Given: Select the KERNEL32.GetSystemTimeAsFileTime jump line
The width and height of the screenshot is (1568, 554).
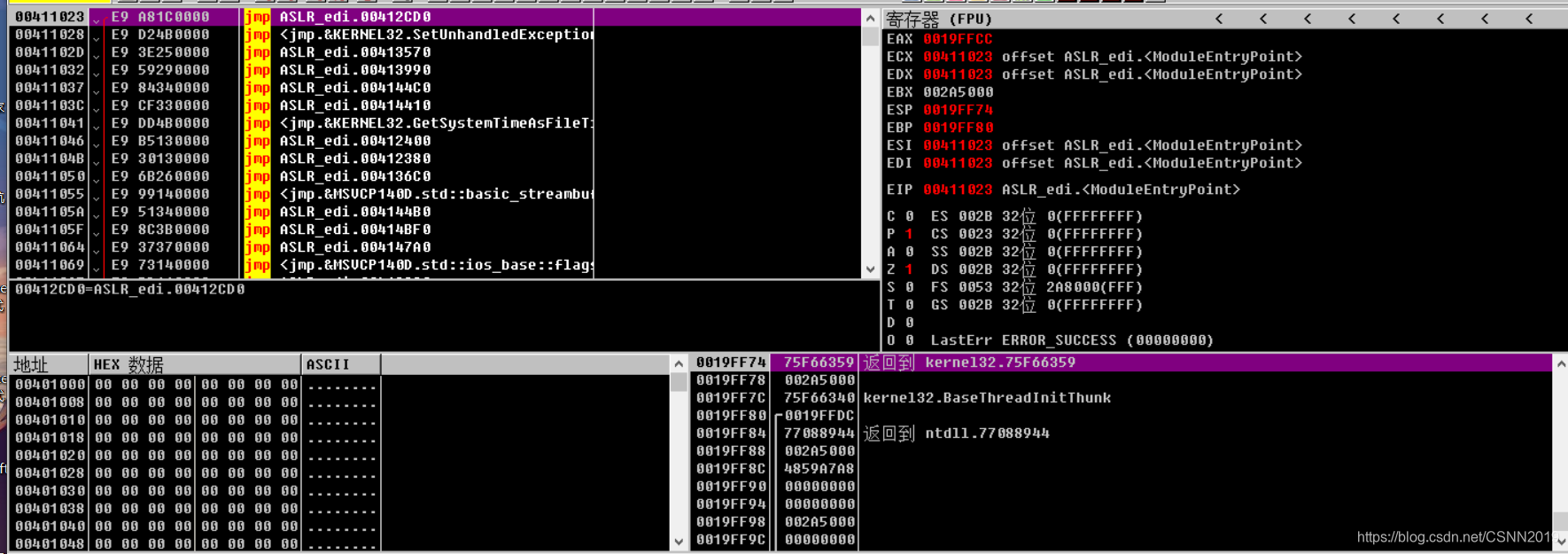Looking at the screenshot, I should click(x=419, y=123).
